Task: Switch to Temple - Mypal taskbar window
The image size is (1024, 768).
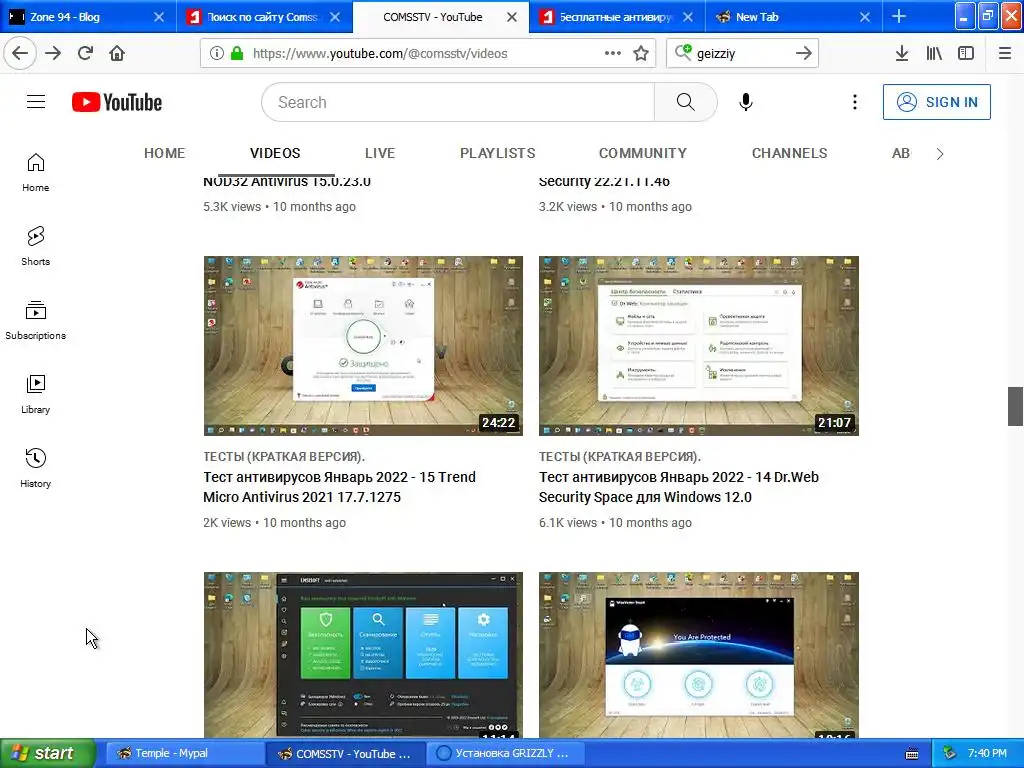Action: 184,753
